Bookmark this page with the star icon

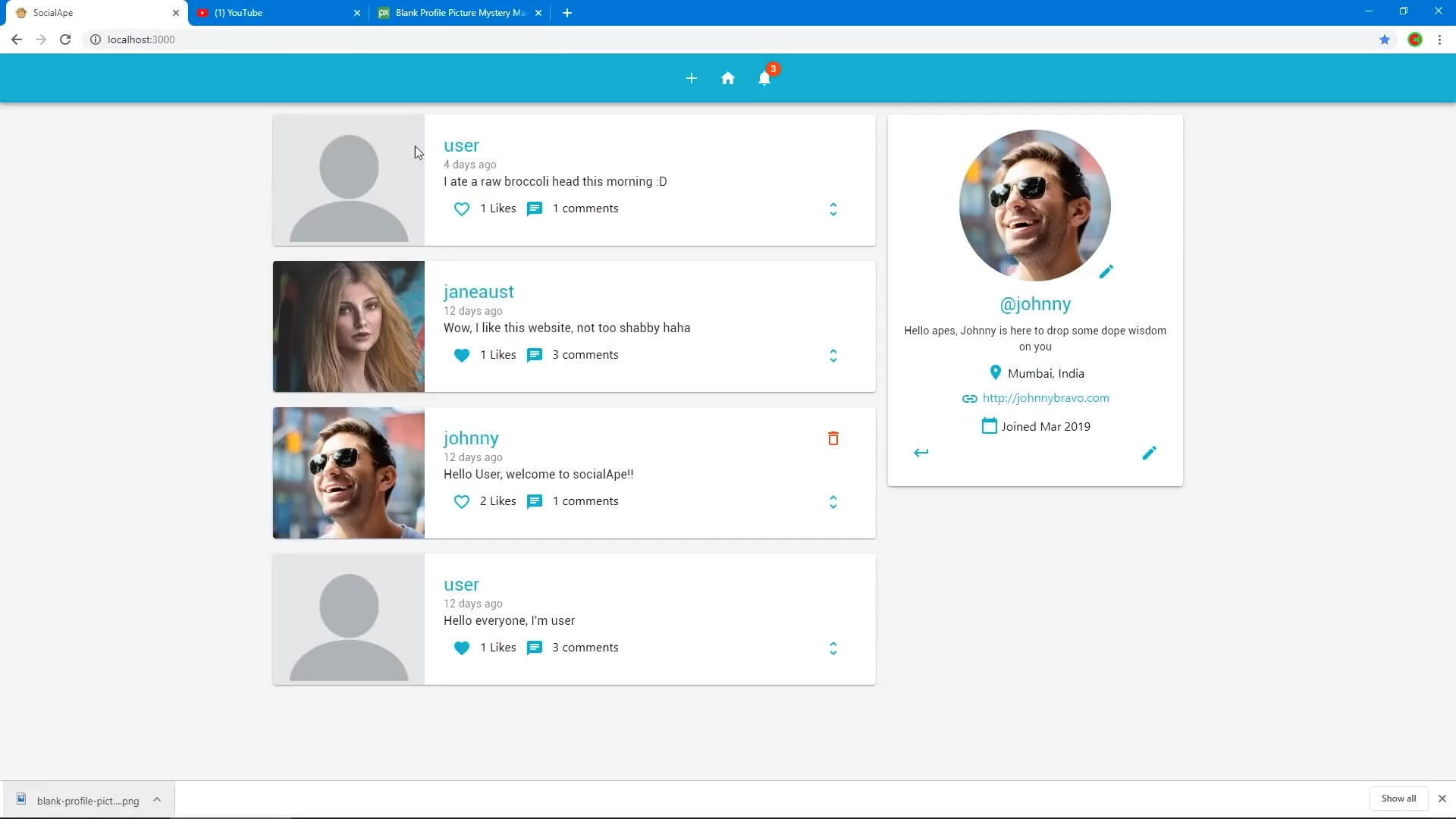[1384, 39]
